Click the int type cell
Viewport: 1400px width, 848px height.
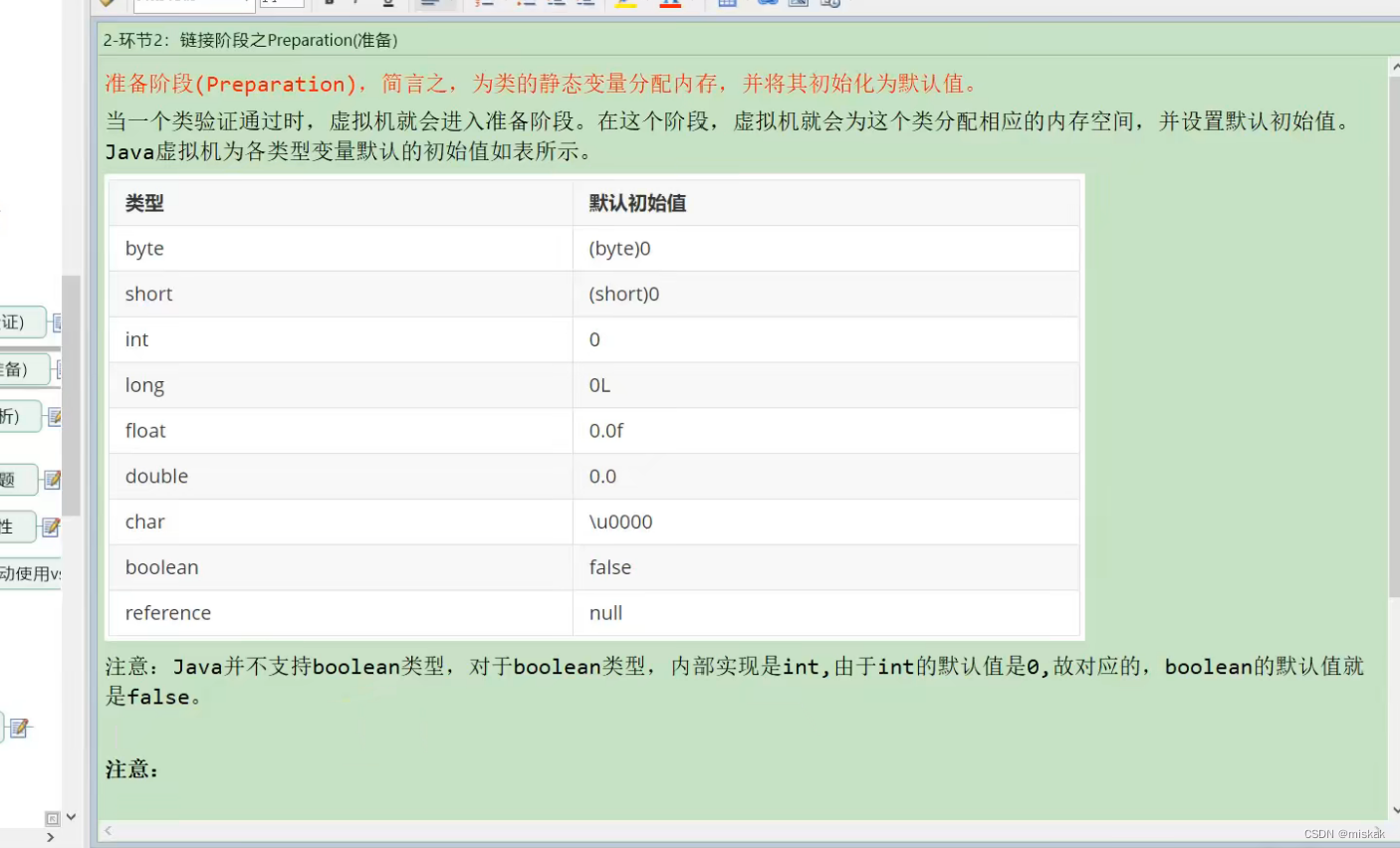pos(342,340)
